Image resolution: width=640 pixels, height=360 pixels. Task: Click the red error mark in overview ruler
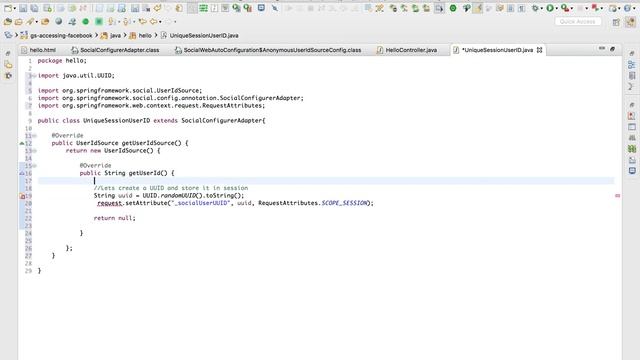point(618,196)
